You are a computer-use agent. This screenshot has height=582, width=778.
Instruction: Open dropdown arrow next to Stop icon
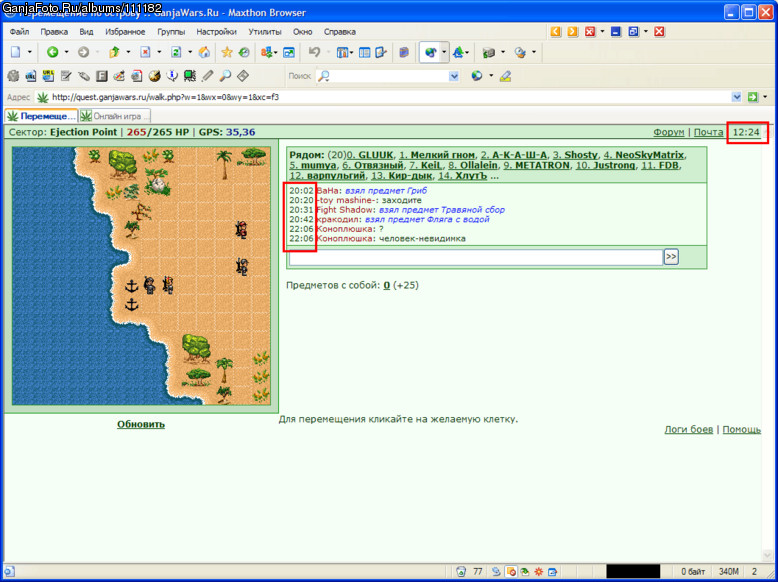point(159,52)
